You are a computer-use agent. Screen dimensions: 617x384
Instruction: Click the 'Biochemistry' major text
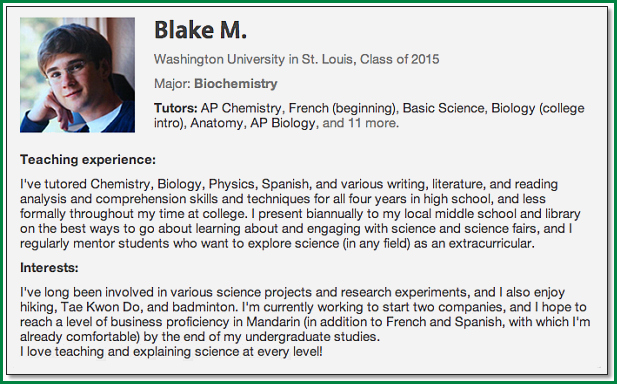pyautogui.click(x=236, y=83)
